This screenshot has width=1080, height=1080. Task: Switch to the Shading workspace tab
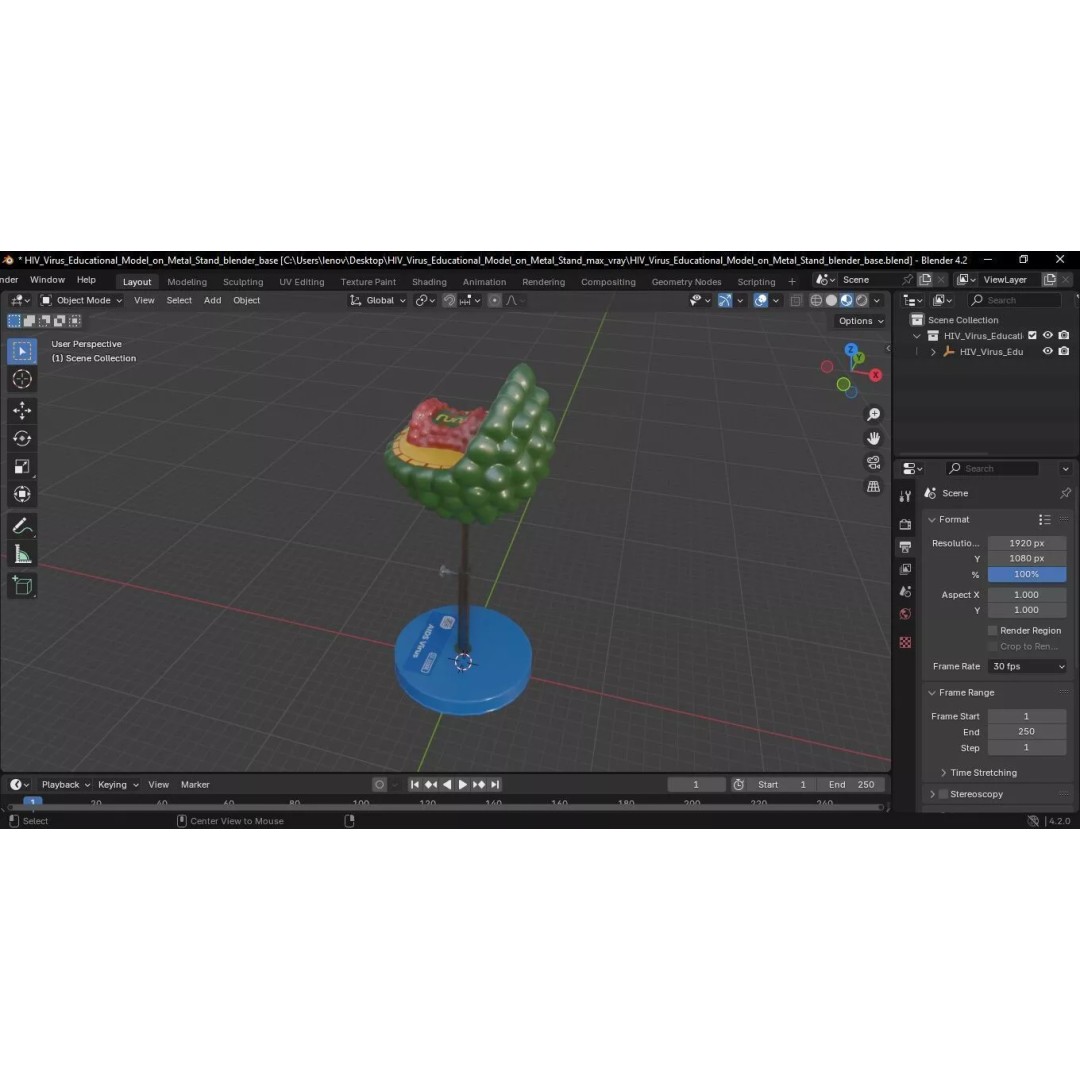[429, 282]
